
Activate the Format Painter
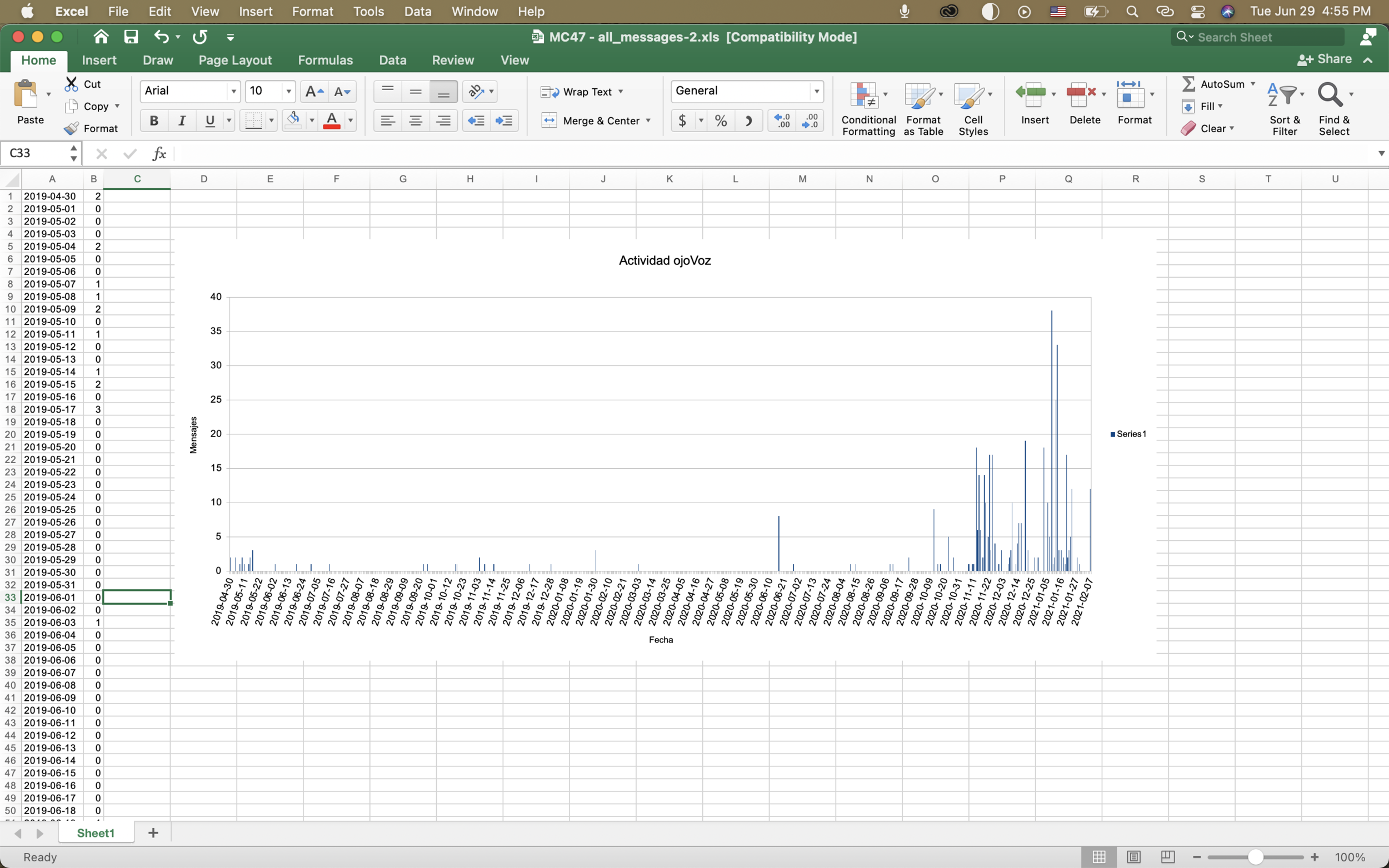coord(92,127)
